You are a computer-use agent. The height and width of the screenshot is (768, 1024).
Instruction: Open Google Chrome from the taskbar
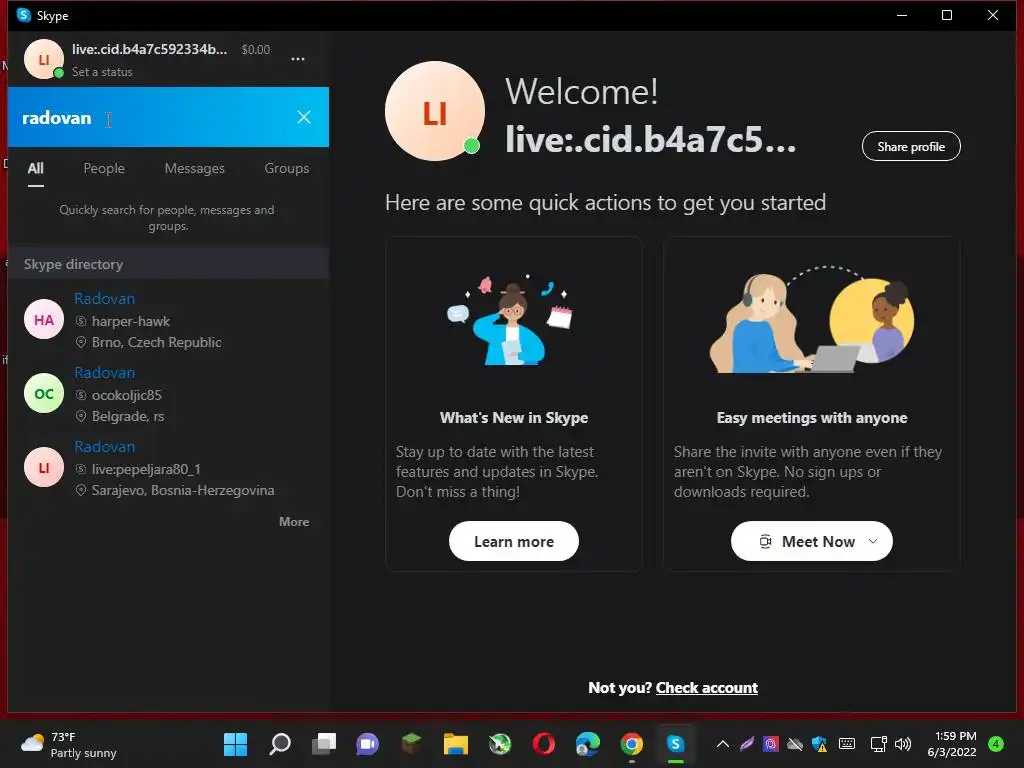(632, 744)
